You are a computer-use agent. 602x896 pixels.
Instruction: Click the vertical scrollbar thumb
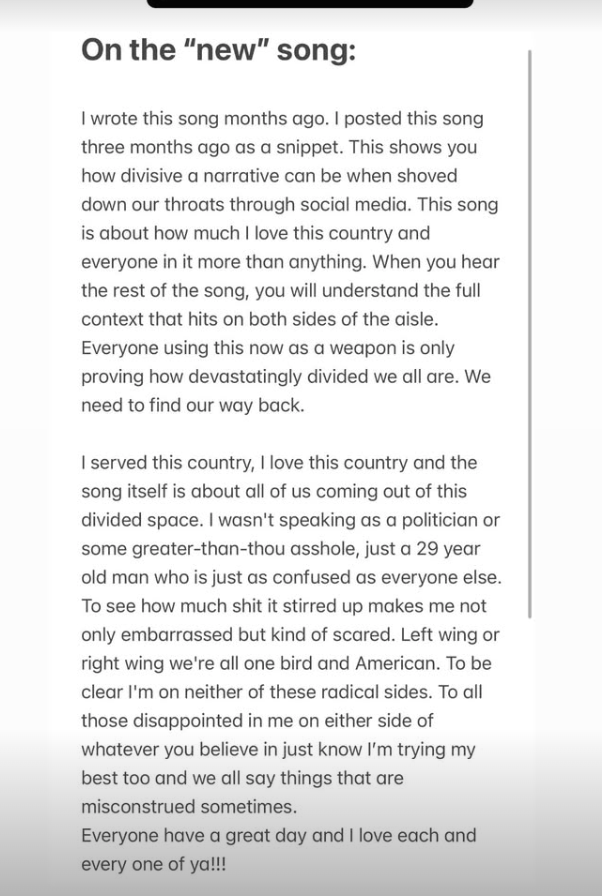tap(529, 335)
